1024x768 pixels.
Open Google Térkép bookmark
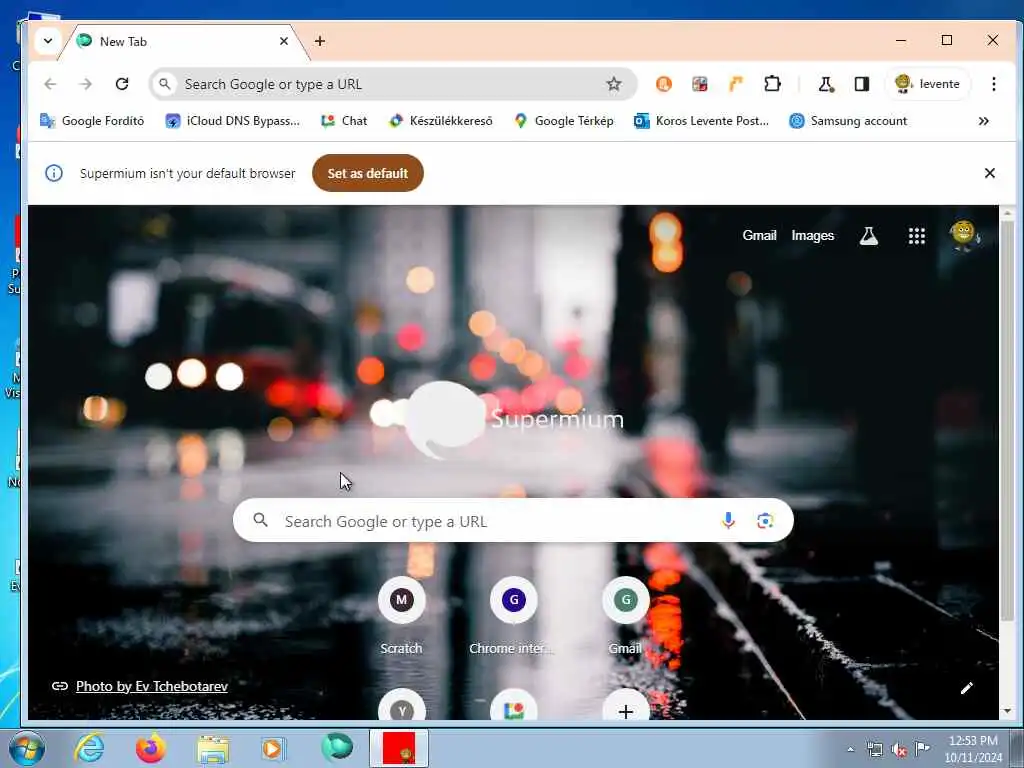click(x=564, y=121)
